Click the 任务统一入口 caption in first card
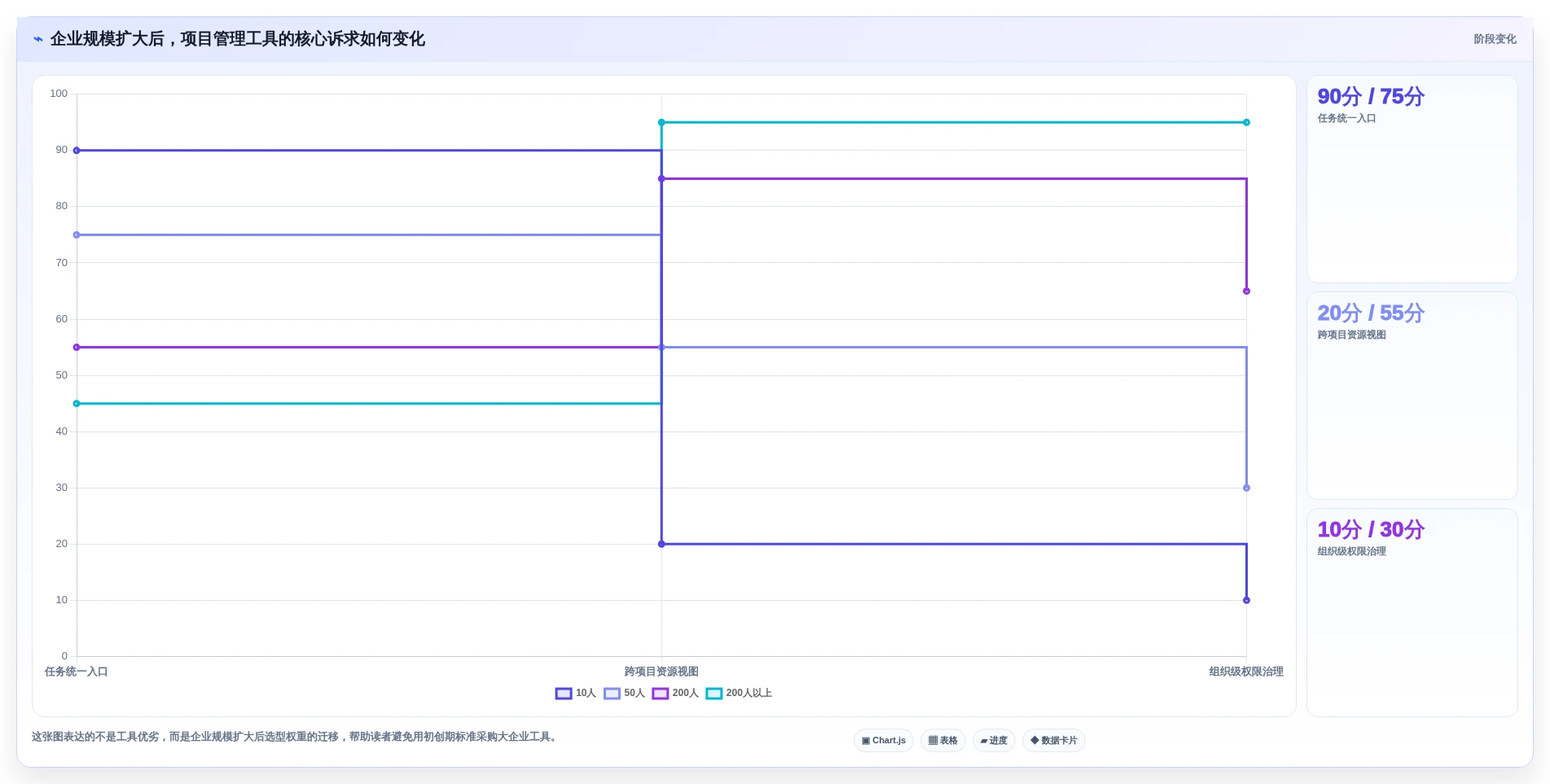Viewport: 1550px width, 784px height. pos(1346,119)
